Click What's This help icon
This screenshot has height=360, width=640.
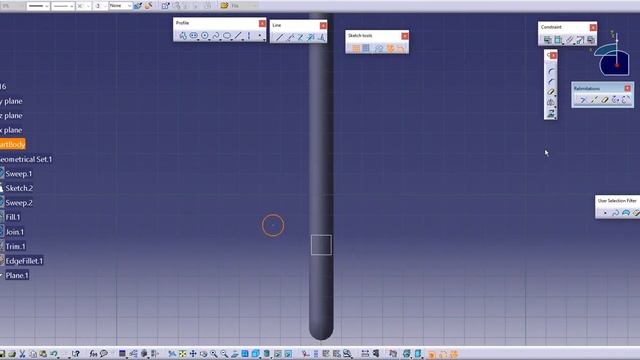(76, 354)
